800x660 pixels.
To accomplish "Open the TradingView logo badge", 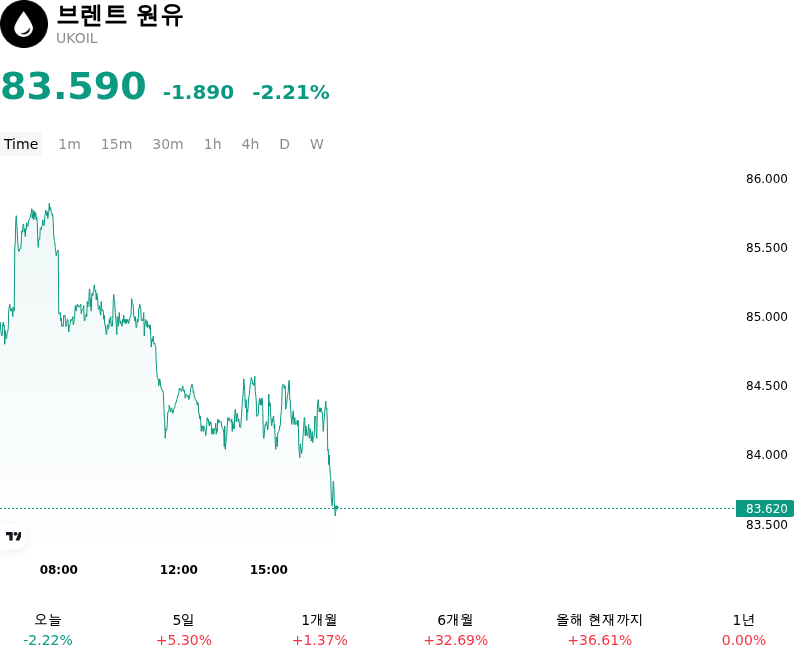I will pos(13,536).
